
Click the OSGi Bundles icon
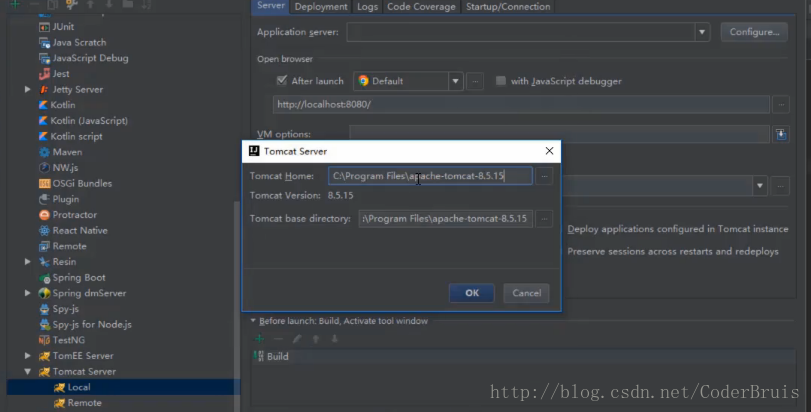(x=44, y=184)
